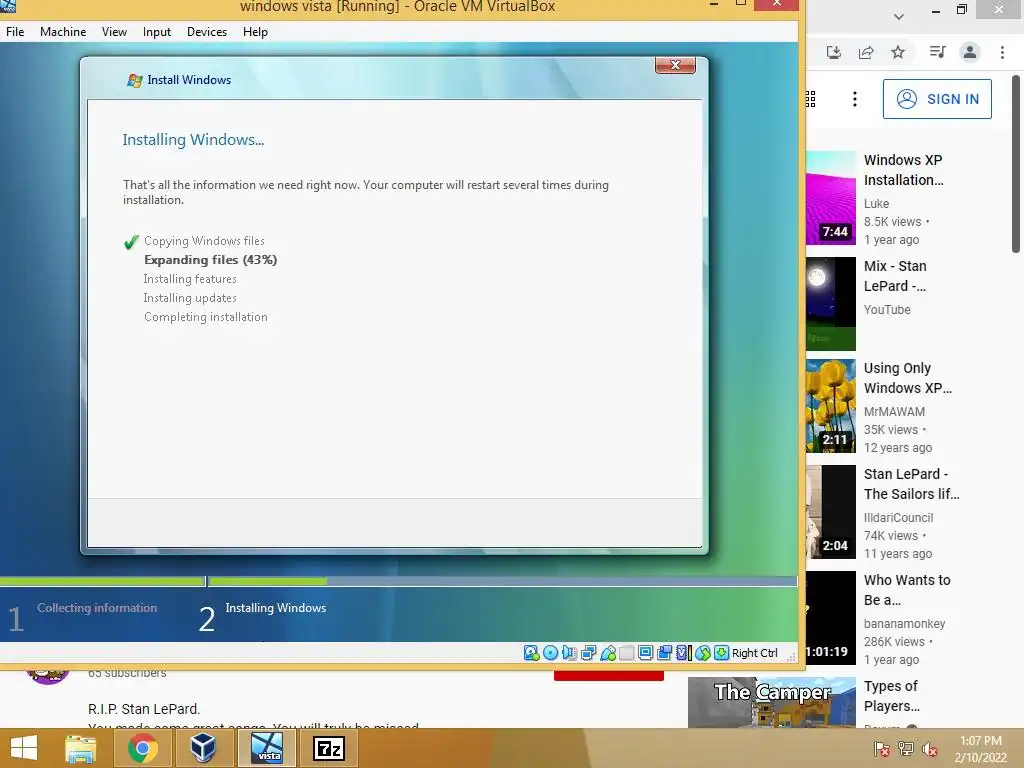Open the VirtualBox View menu
This screenshot has height=768, width=1024.
[x=114, y=31]
